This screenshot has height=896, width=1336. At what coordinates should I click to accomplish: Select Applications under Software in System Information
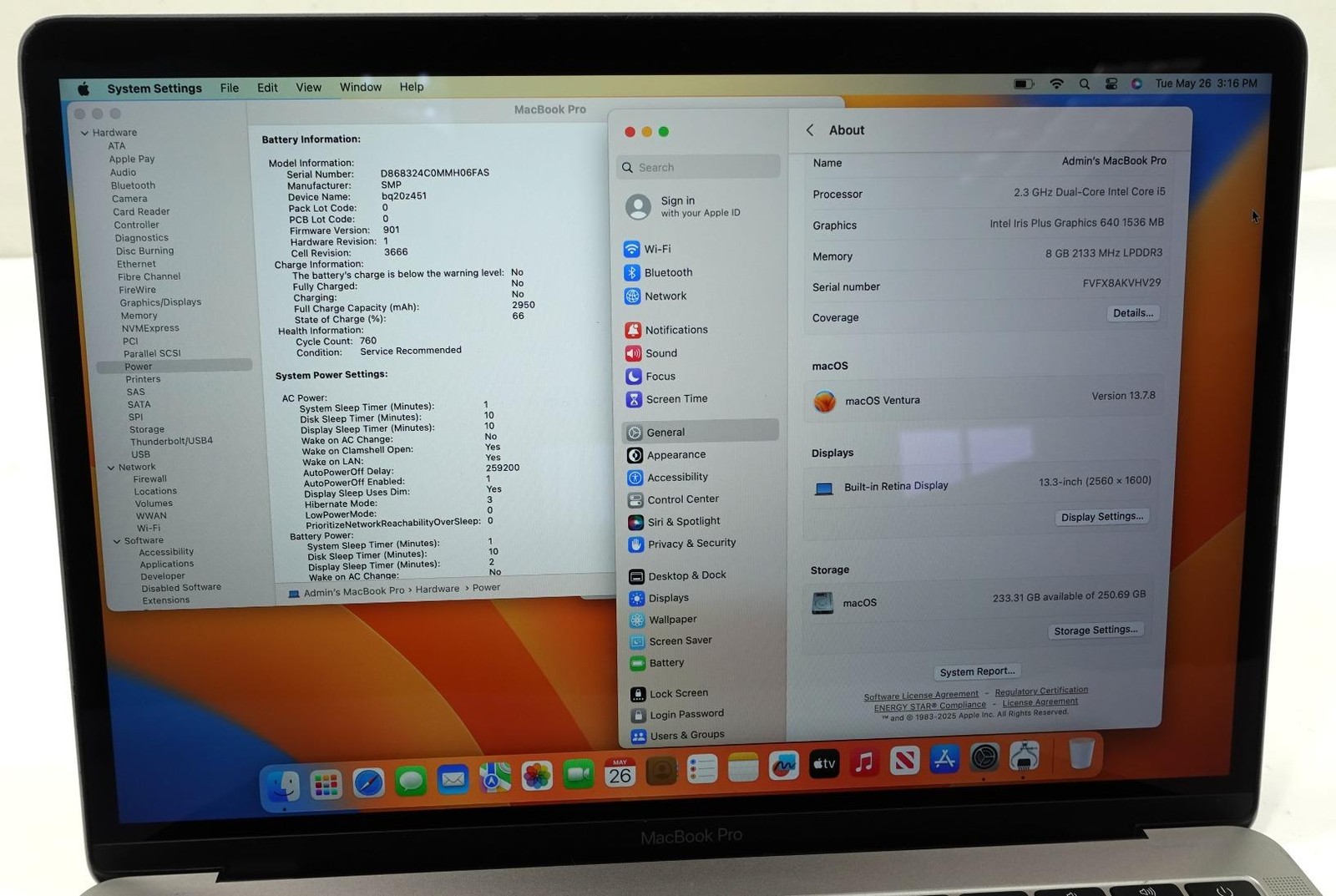[167, 564]
